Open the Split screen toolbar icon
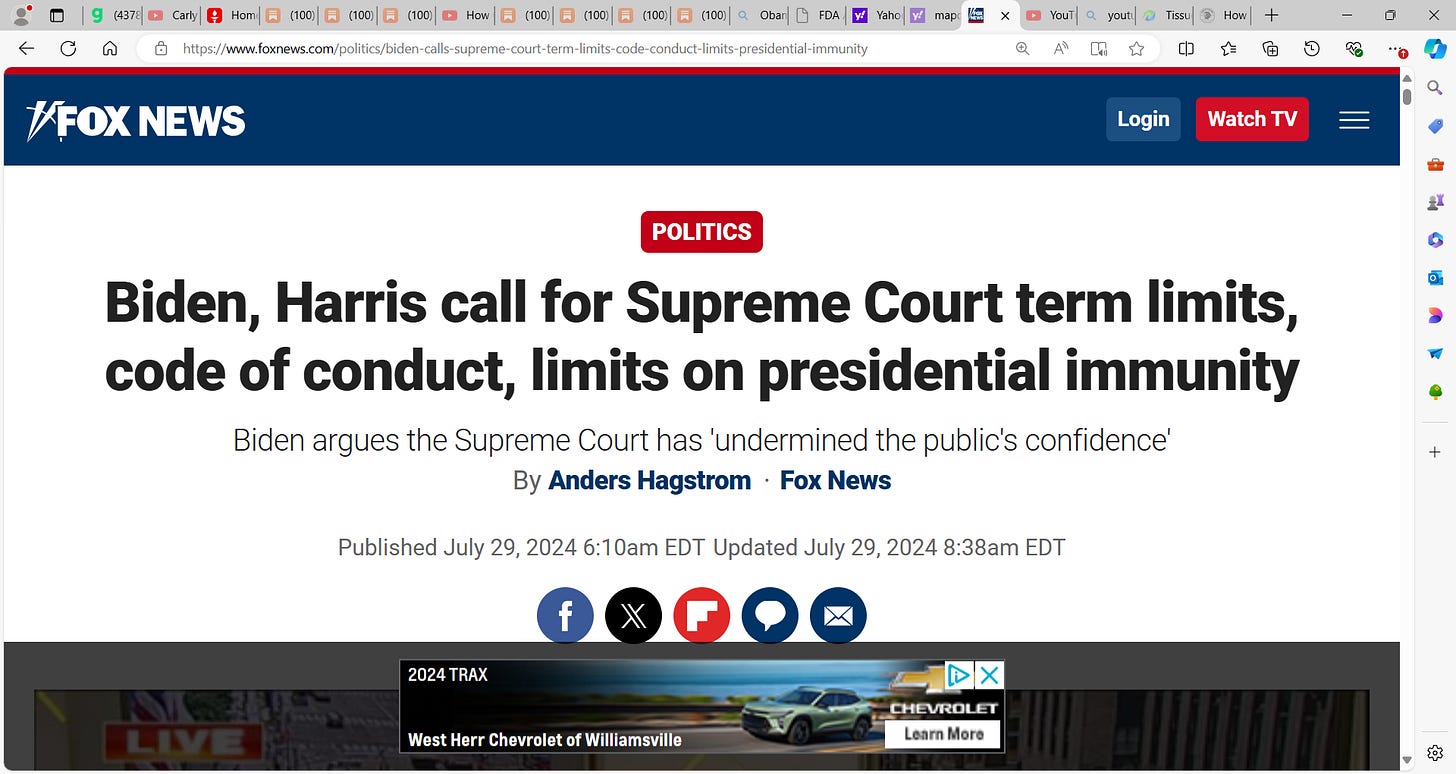Image resolution: width=1456 pixels, height=774 pixels. (1186, 49)
